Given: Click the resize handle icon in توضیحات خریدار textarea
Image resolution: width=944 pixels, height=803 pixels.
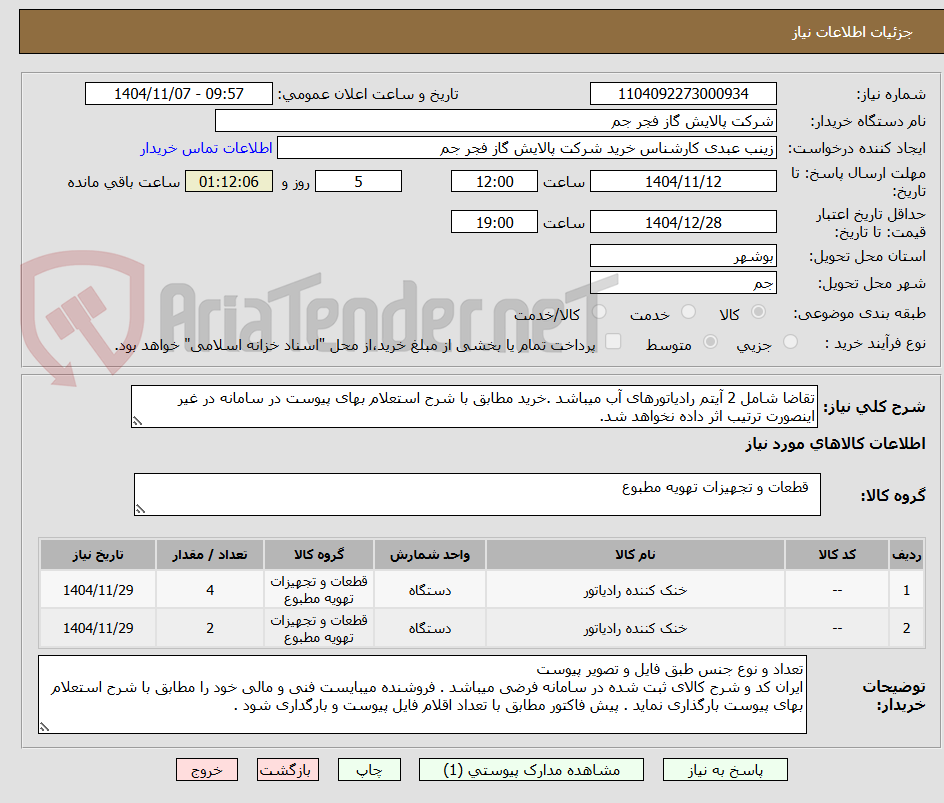Looking at the screenshot, I should [44, 729].
